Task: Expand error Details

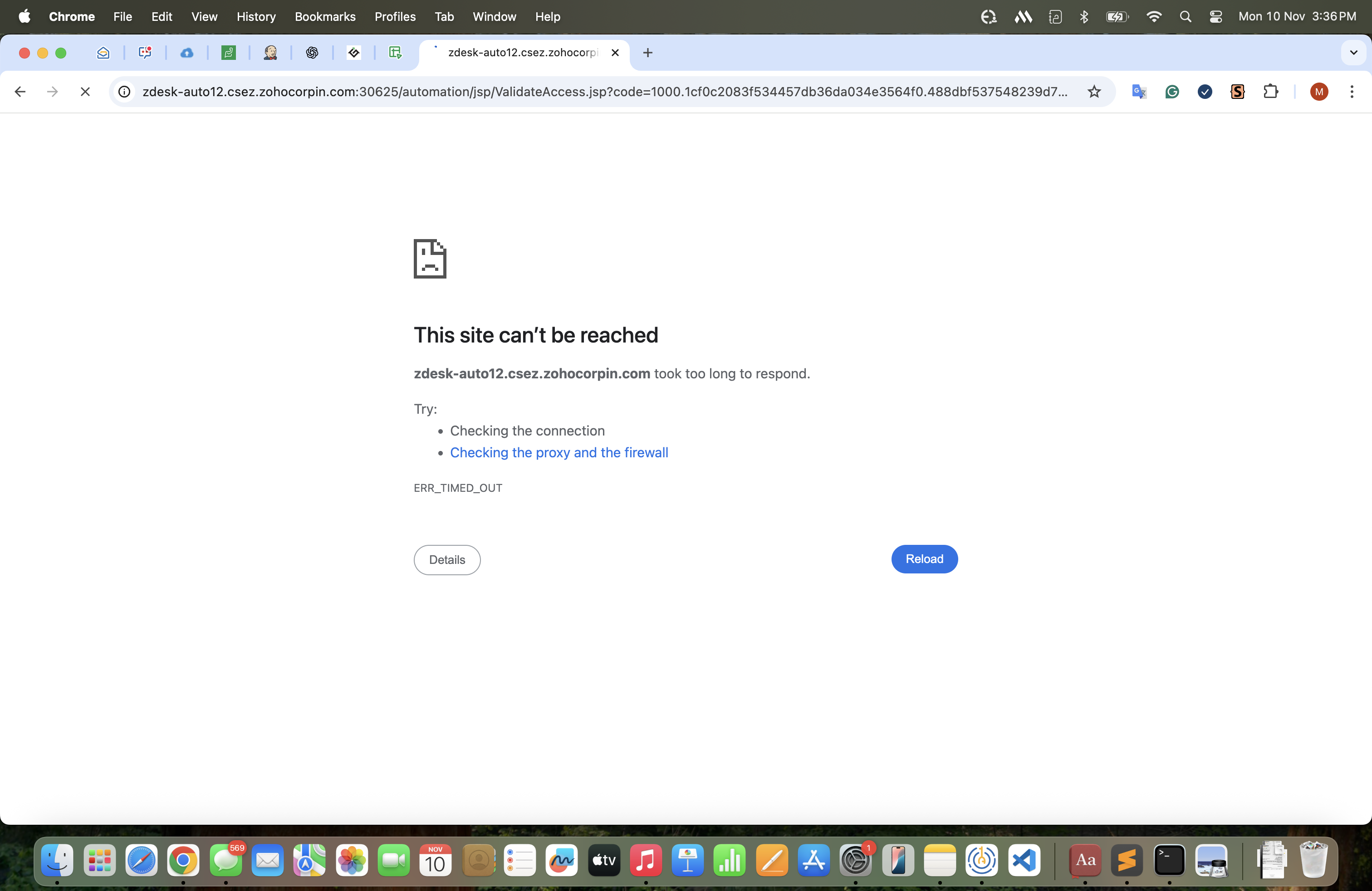Action: coord(447,560)
